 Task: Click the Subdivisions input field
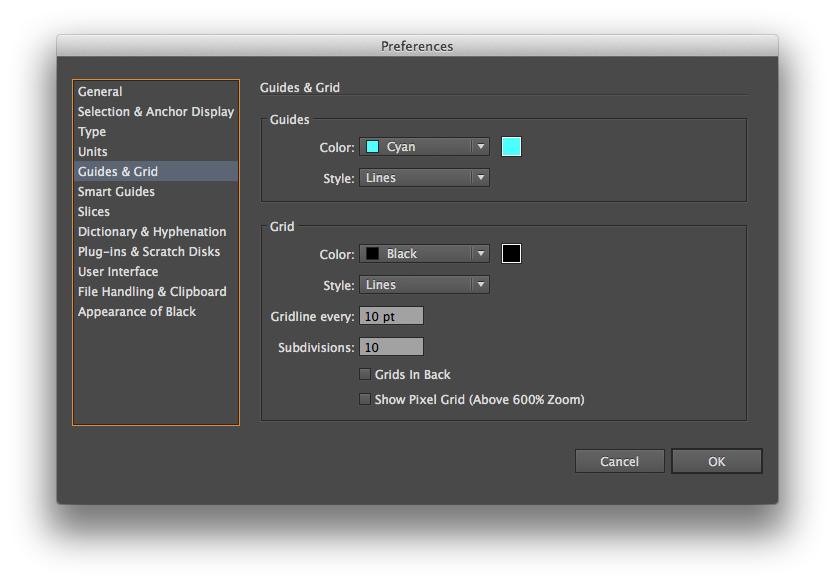(391, 347)
